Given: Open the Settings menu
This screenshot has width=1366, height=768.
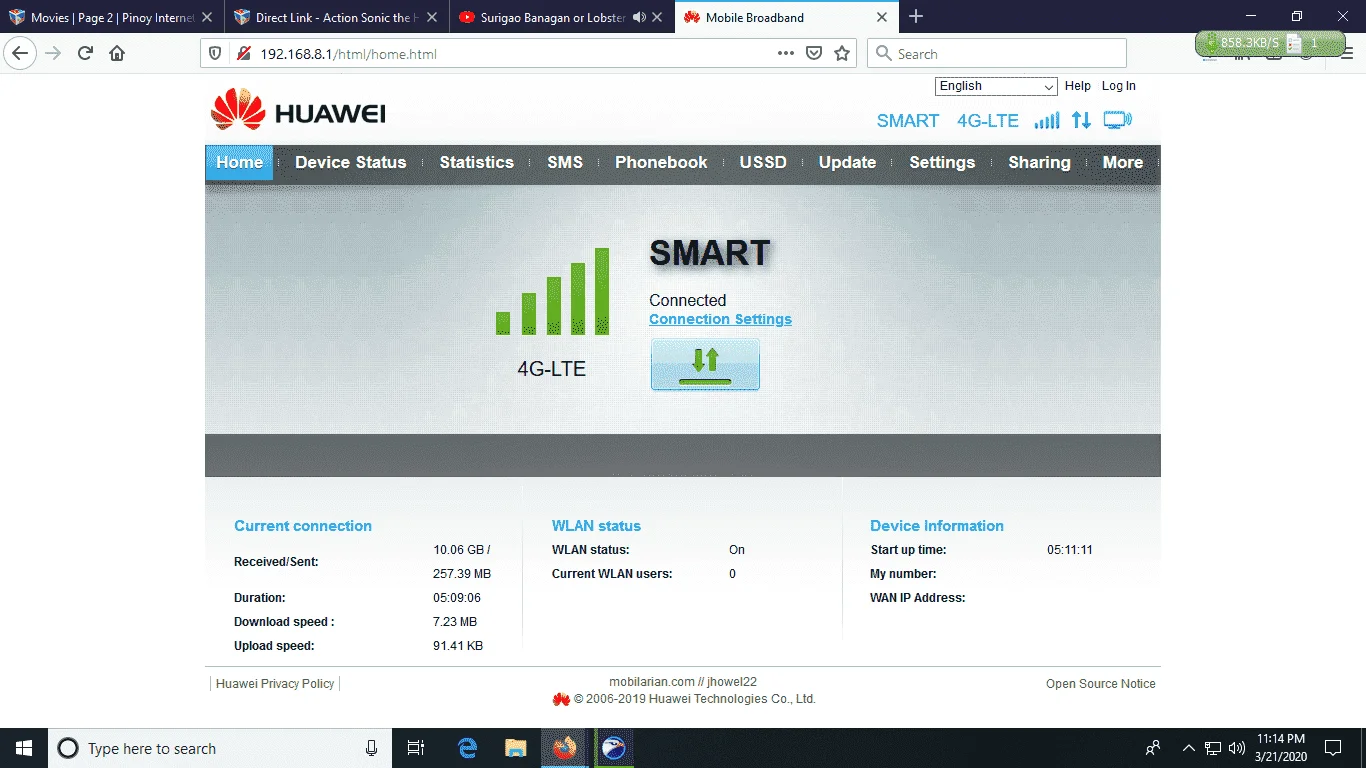Looking at the screenshot, I should point(942,163).
